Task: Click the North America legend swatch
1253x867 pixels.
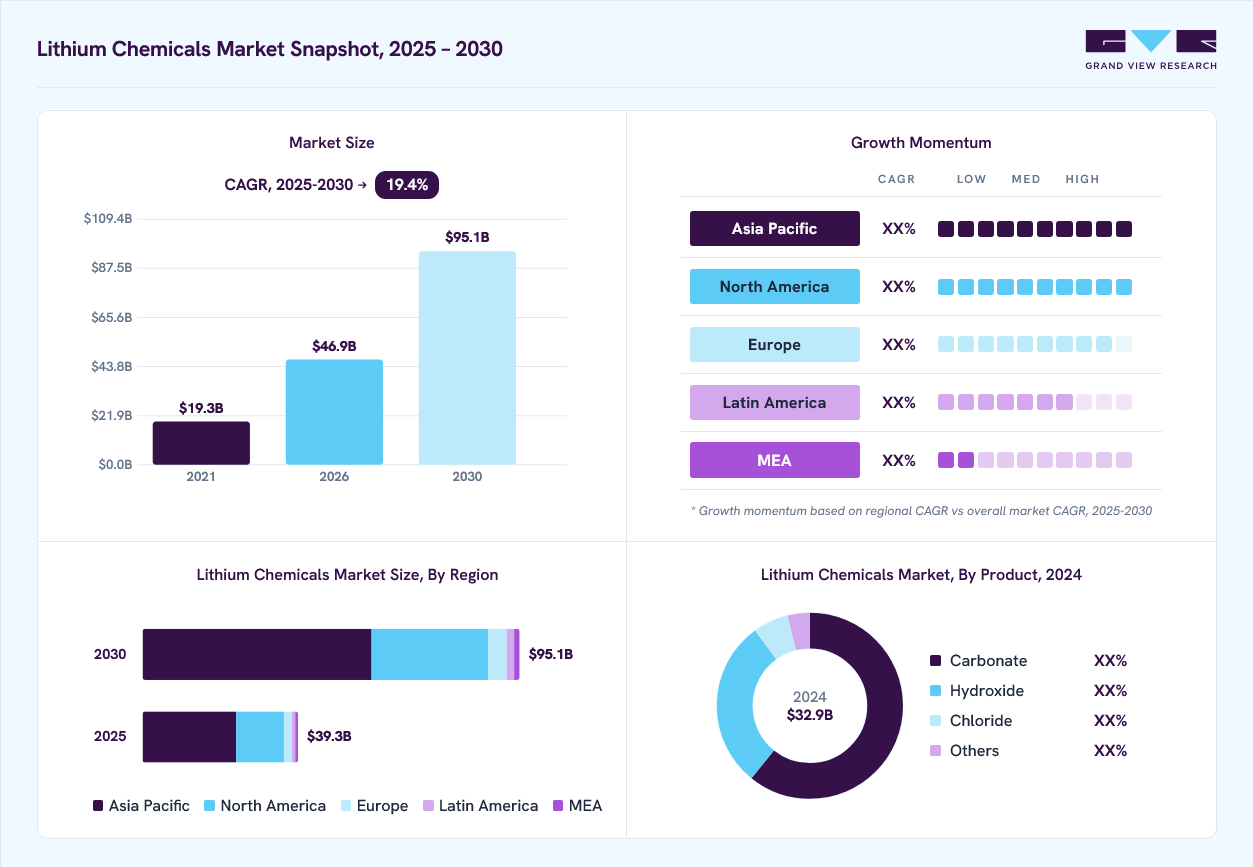Action: pos(210,806)
